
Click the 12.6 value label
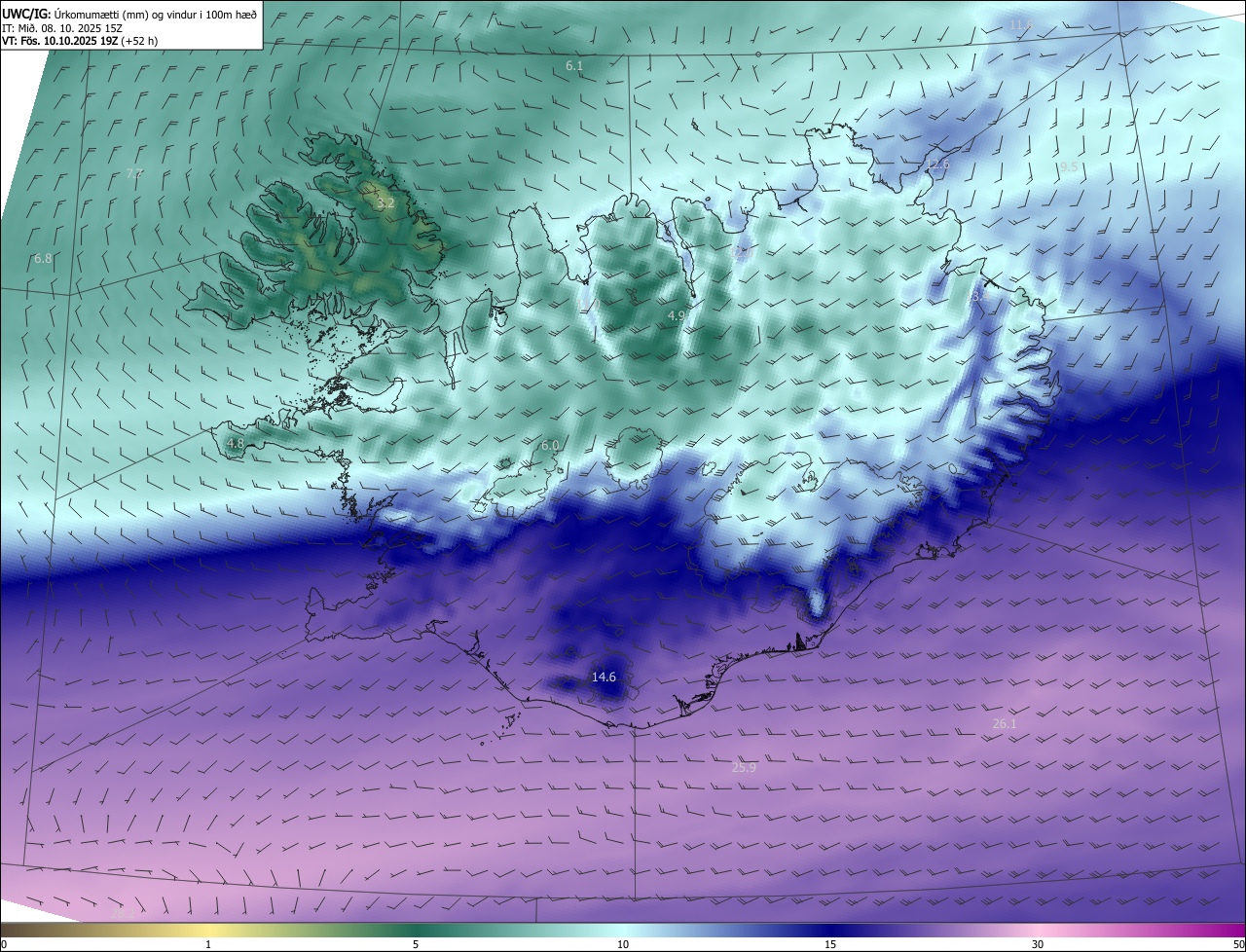937,165
